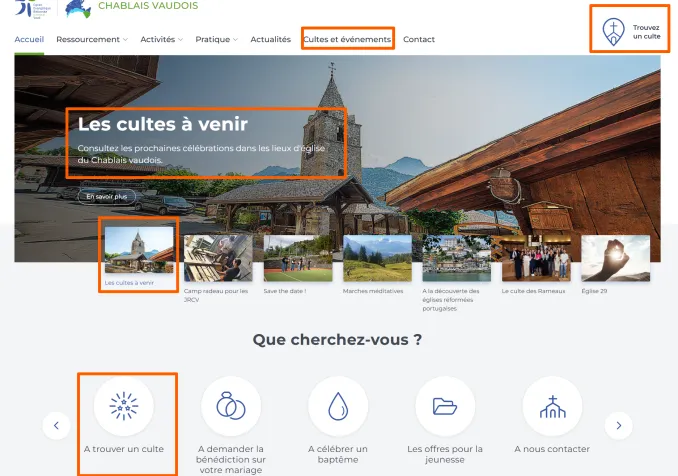This screenshot has width=678, height=476.
Task: Open the Actualités menu item
Action: point(270,40)
